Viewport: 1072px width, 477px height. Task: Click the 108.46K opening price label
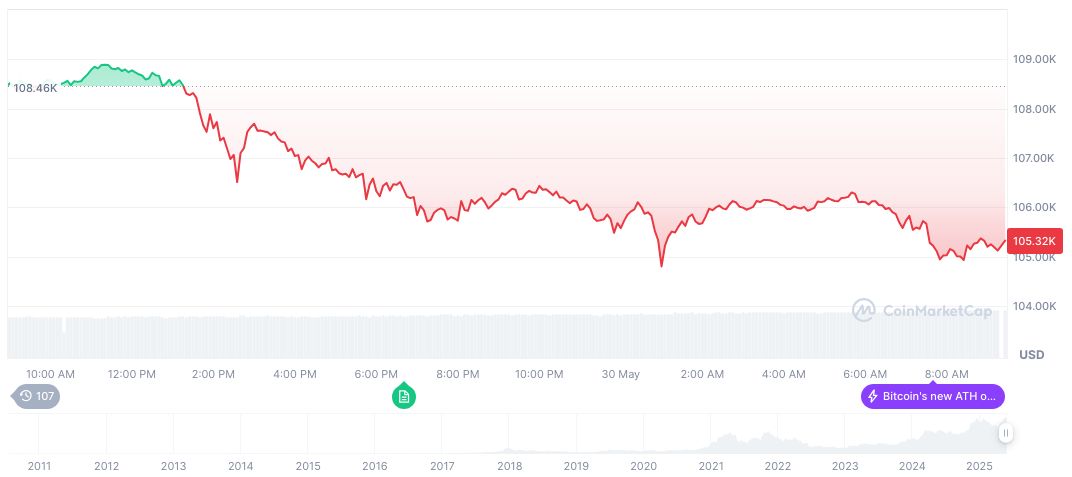pyautogui.click(x=35, y=88)
